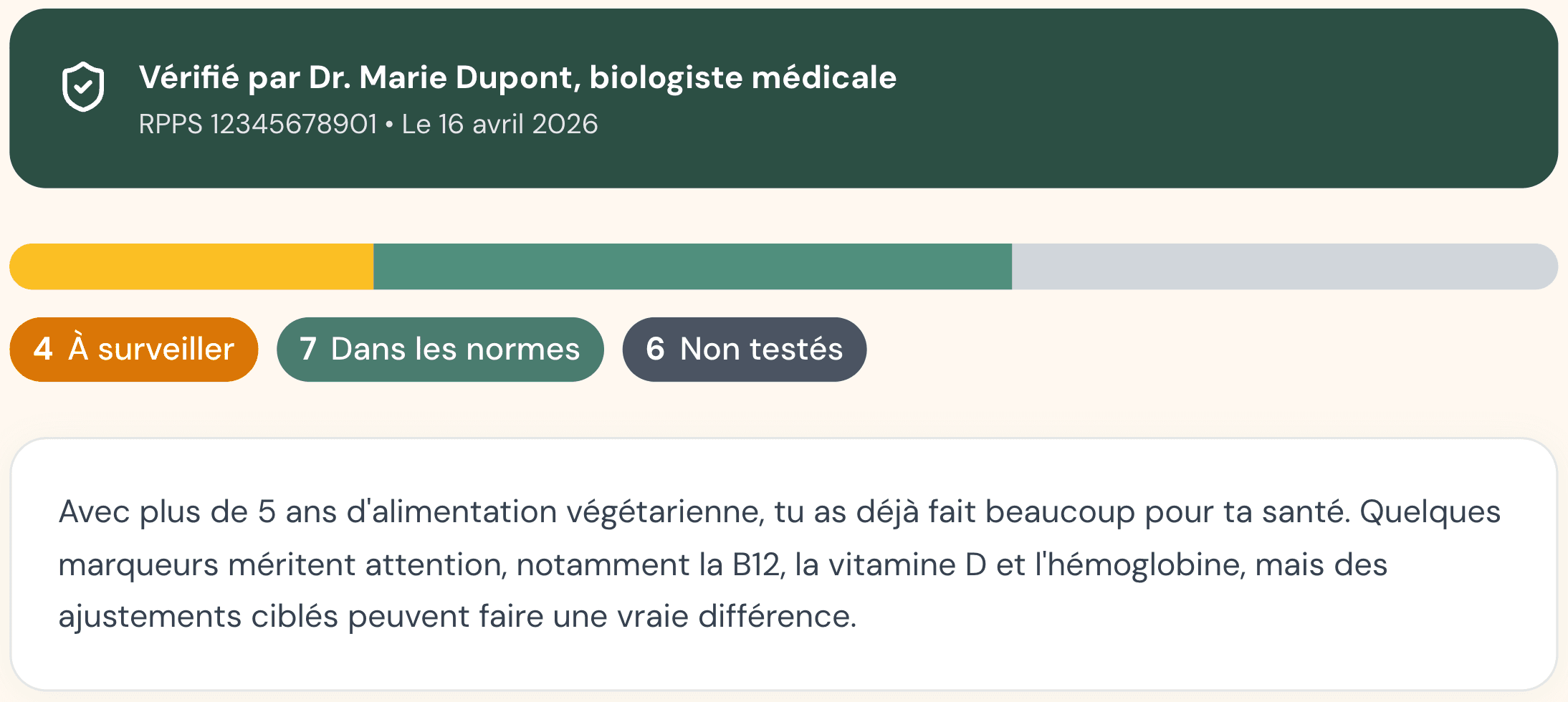Click the number 6 in the grey badge
Viewport: 1568px width, 702px height.
[x=656, y=349]
